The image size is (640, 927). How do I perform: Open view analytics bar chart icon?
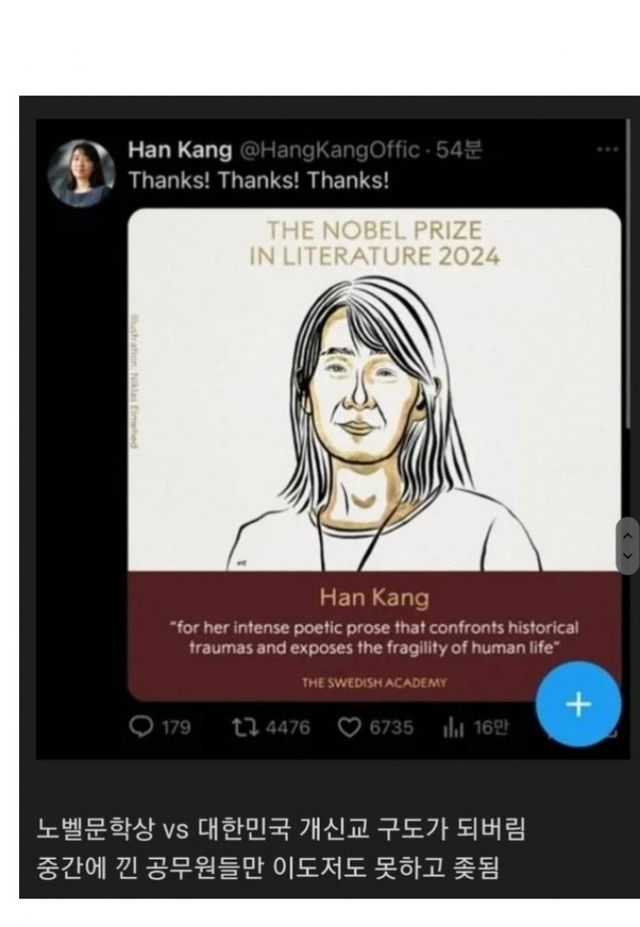451,728
